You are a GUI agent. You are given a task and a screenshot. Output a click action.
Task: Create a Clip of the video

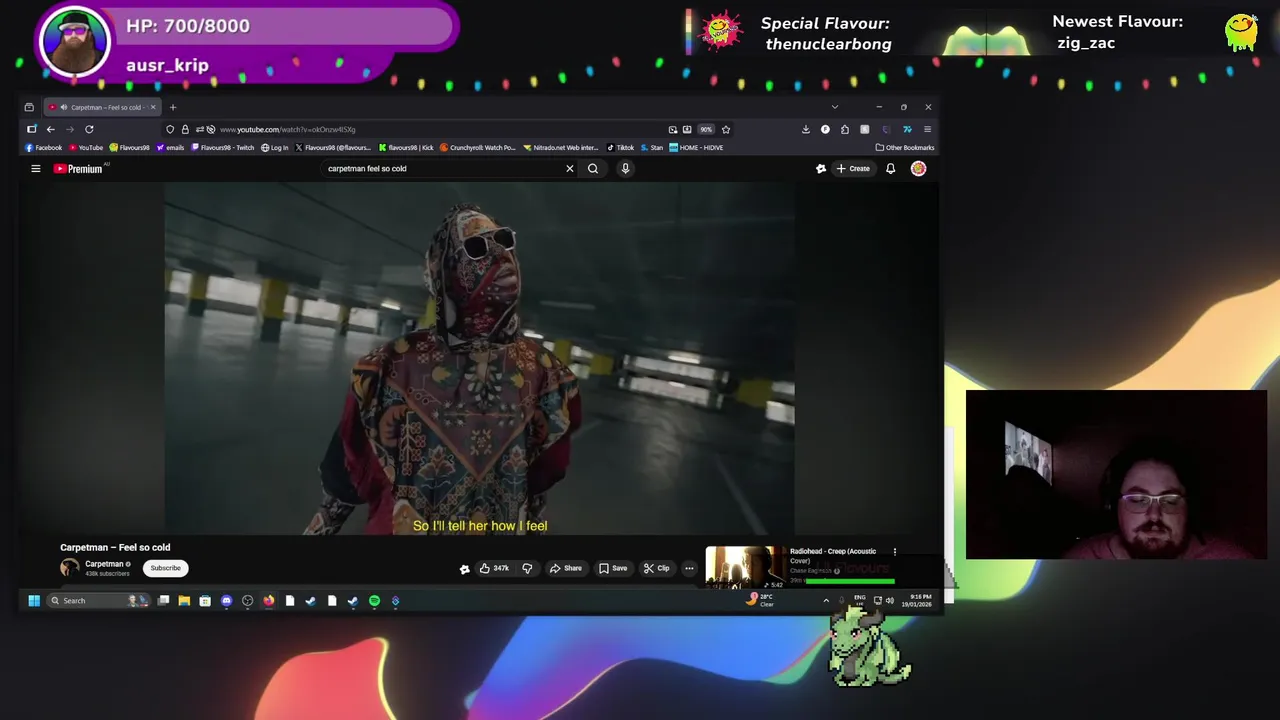[656, 568]
